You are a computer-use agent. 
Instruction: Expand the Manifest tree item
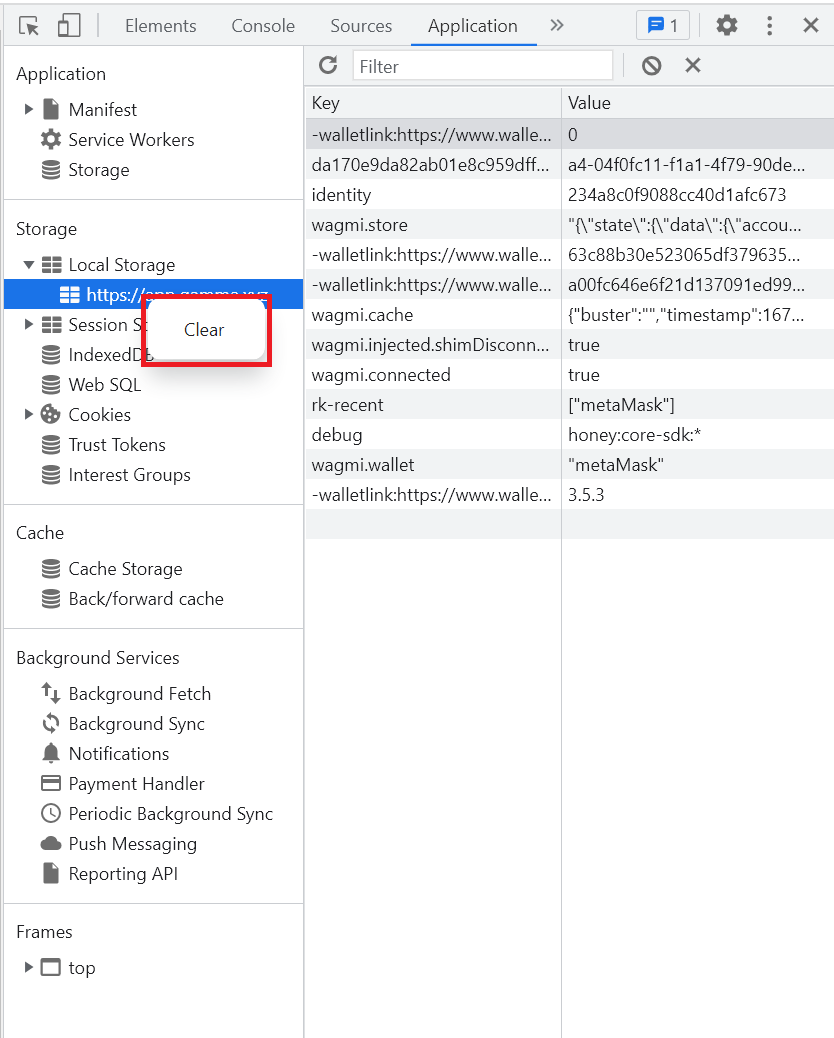click(x=29, y=110)
